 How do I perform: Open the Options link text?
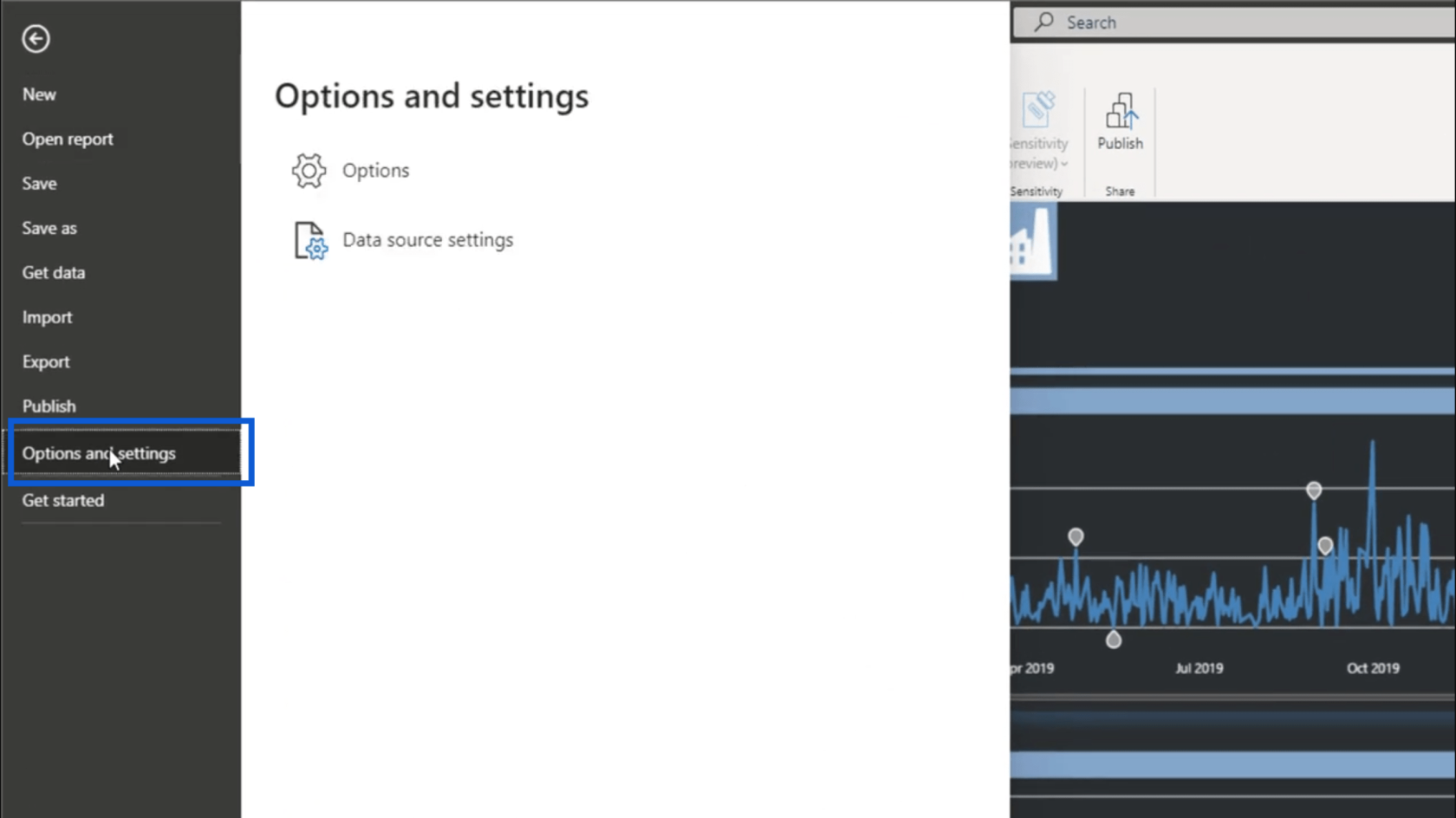(x=375, y=171)
